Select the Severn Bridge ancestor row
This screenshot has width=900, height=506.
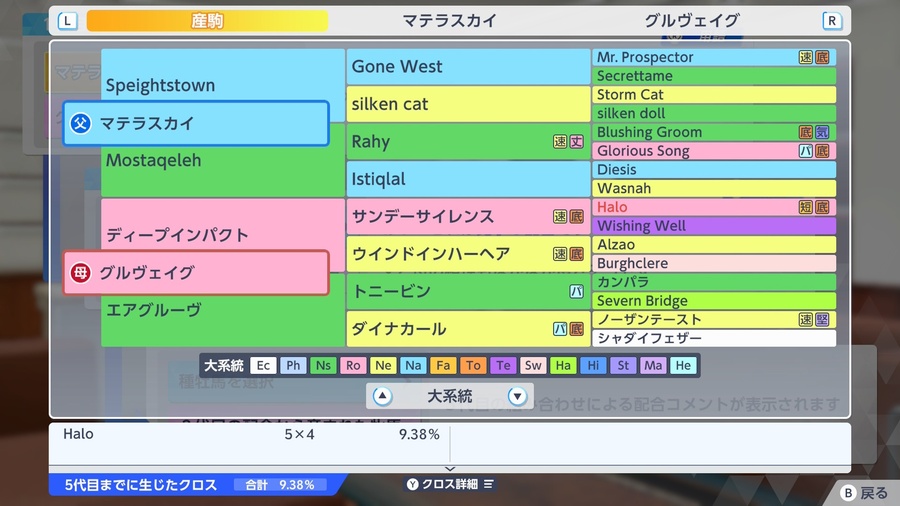[x=714, y=301]
